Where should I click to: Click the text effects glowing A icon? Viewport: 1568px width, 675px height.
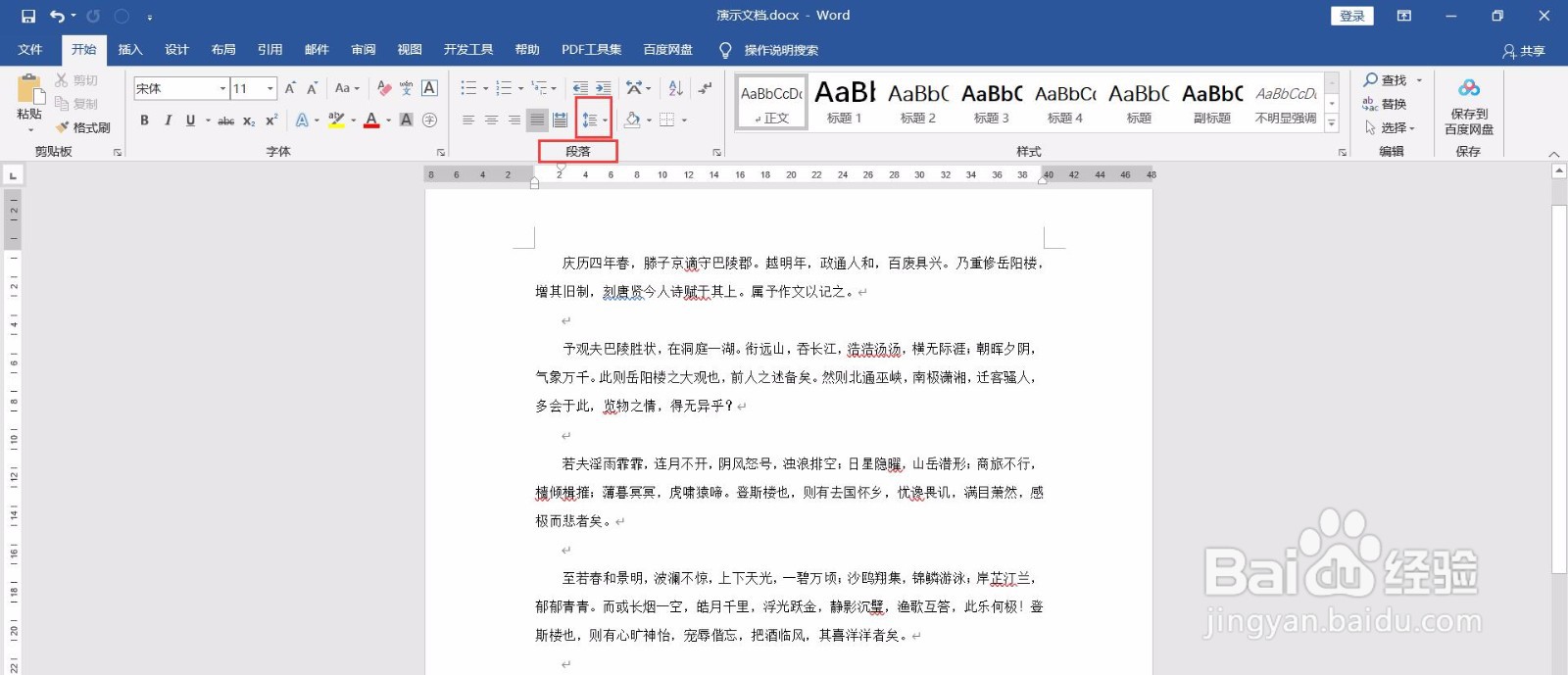(302, 120)
